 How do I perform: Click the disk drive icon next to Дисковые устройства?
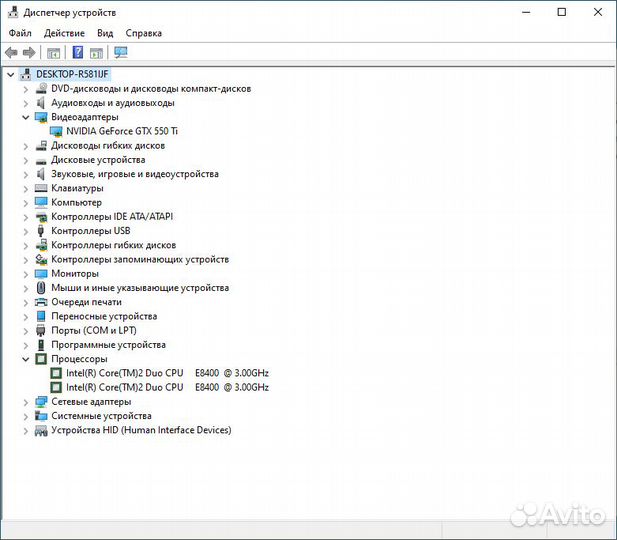point(41,161)
